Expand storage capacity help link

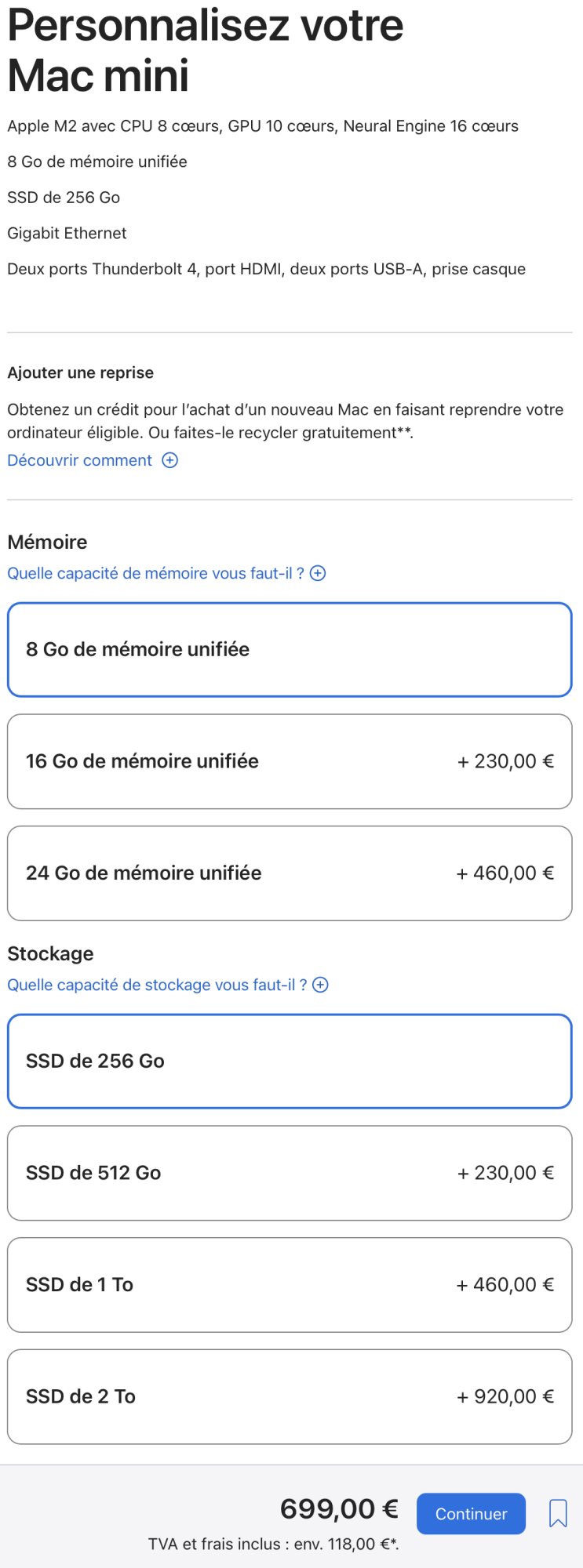click(157, 985)
